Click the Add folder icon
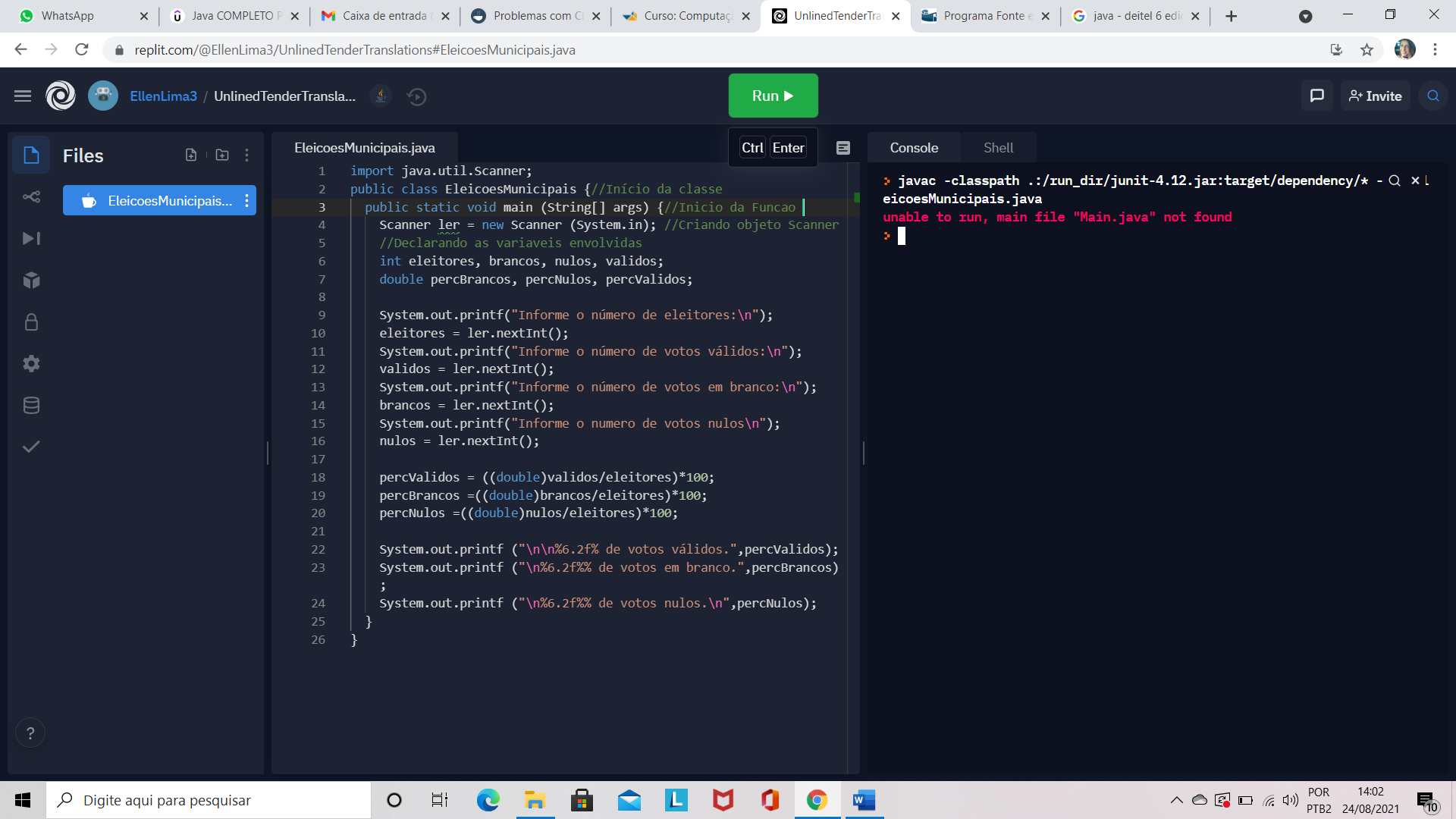Screen dimensions: 1456x819 [x=222, y=155]
